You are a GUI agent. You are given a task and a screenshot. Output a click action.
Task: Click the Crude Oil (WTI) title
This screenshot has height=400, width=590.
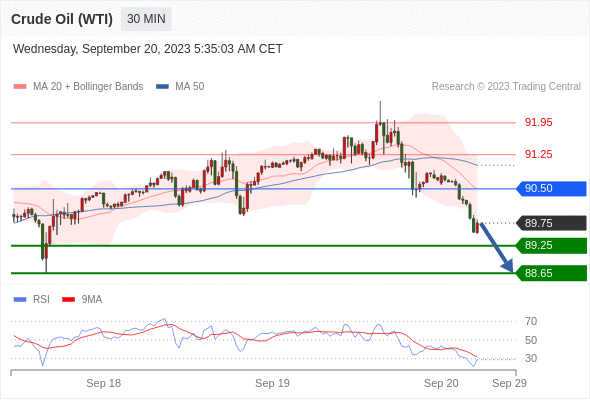(62, 19)
